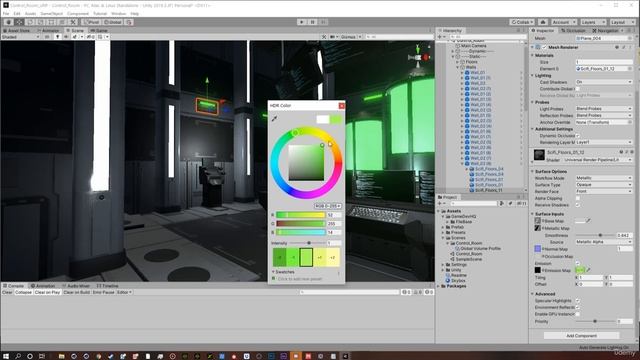This screenshot has width=640, height=360.
Task: Expand the Floors group in Hierarchy
Action: 458,62
